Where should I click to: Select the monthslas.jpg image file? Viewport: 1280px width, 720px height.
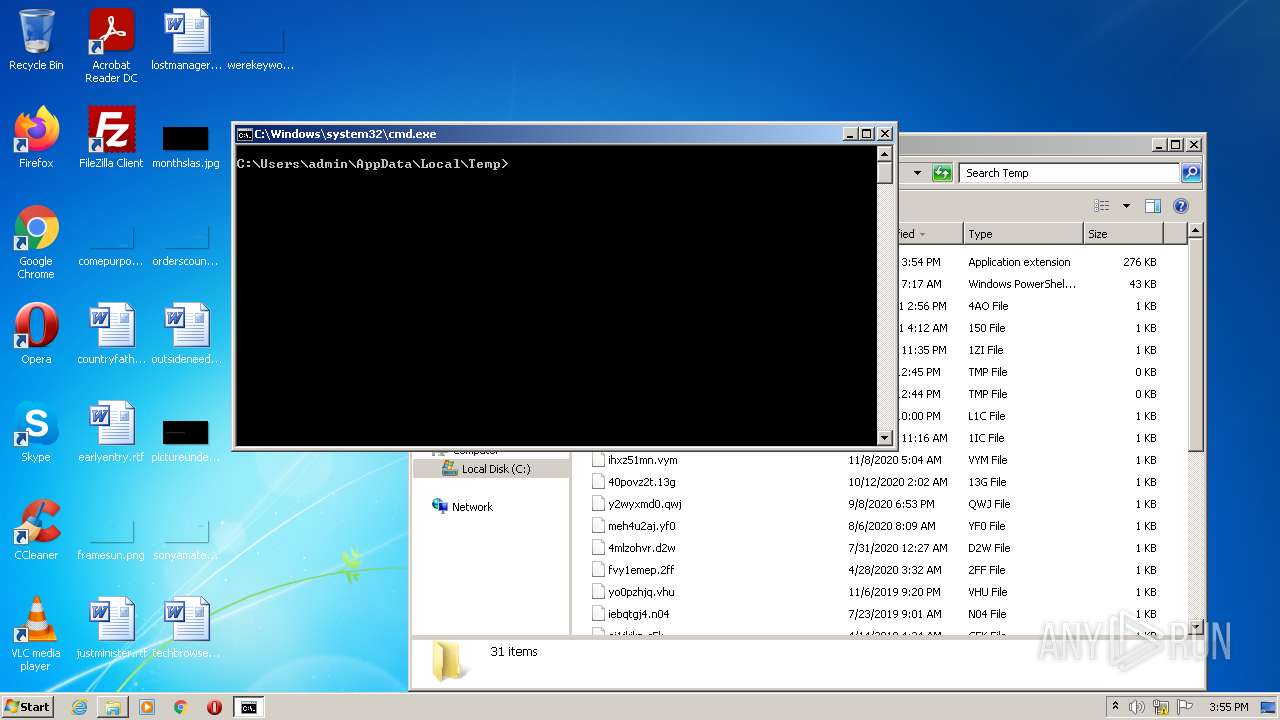(x=186, y=145)
